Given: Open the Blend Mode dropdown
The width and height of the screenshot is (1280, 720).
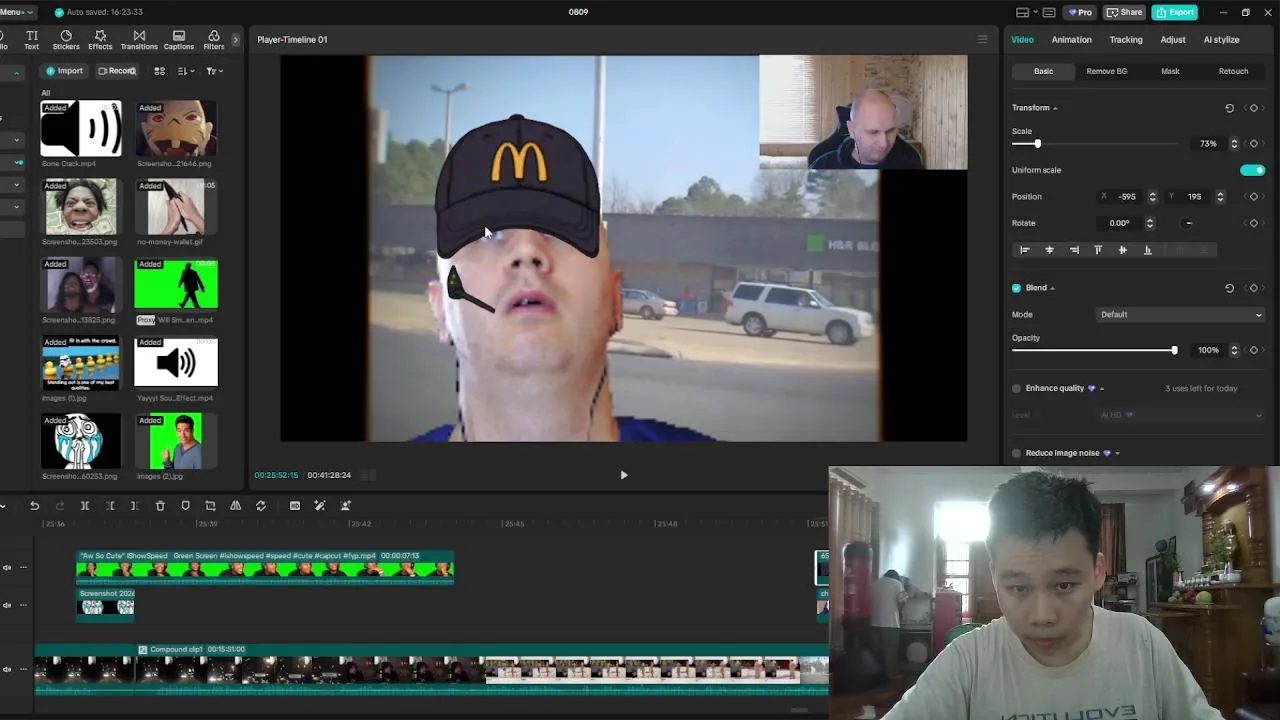Looking at the screenshot, I should 1181,315.
